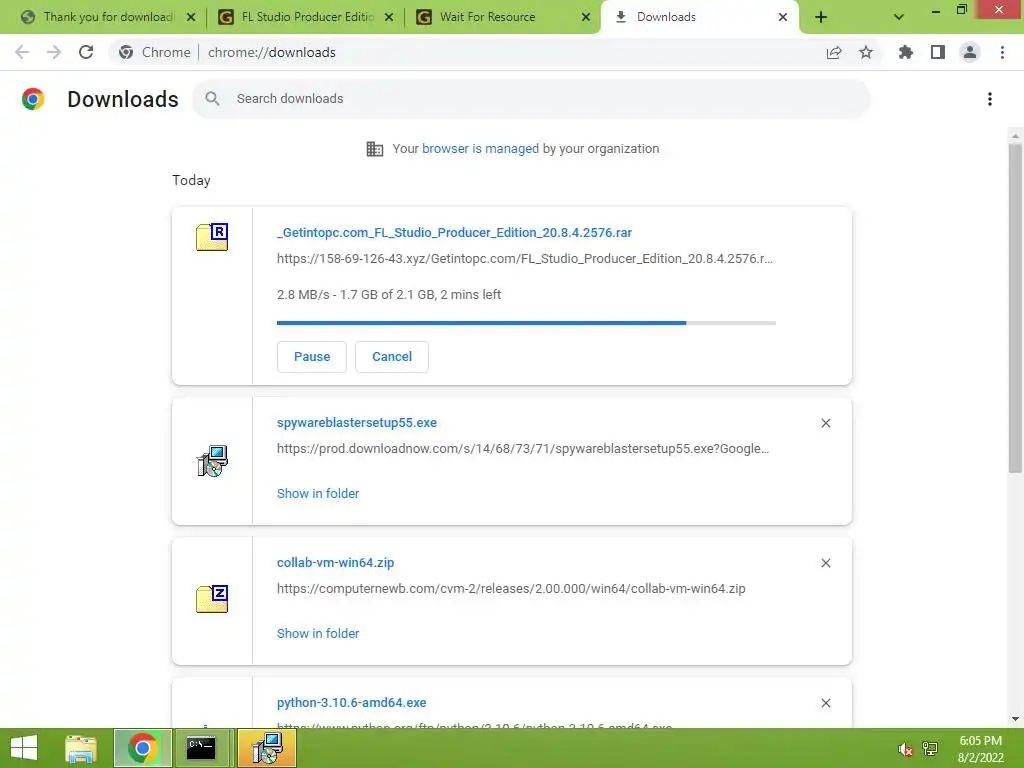Click the FL Studio download progress bar
This screenshot has height=768, width=1024.
coord(526,323)
